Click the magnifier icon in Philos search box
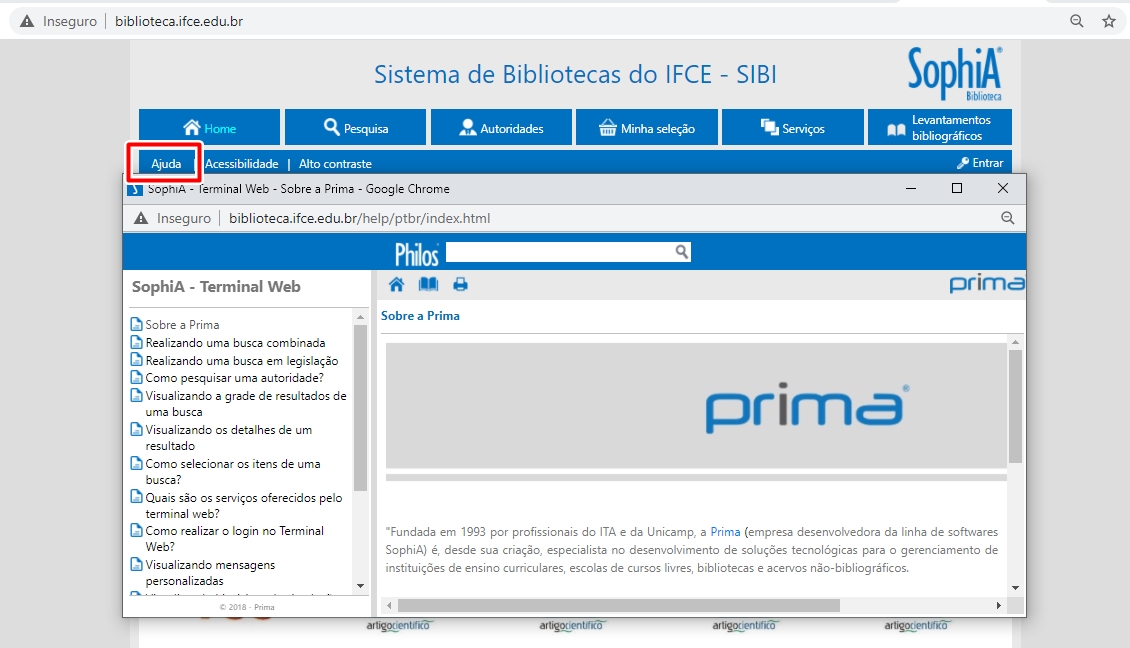Image resolution: width=1130 pixels, height=648 pixels. point(681,252)
